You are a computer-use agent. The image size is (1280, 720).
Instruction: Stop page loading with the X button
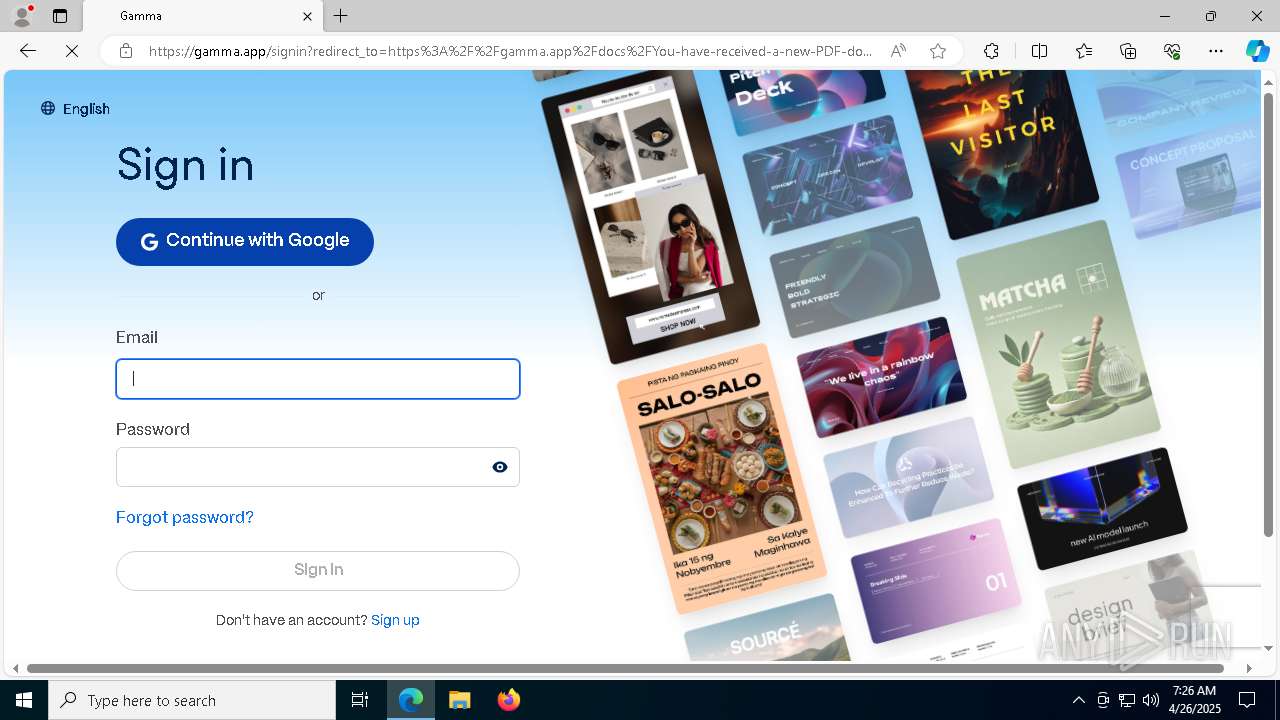click(x=72, y=51)
